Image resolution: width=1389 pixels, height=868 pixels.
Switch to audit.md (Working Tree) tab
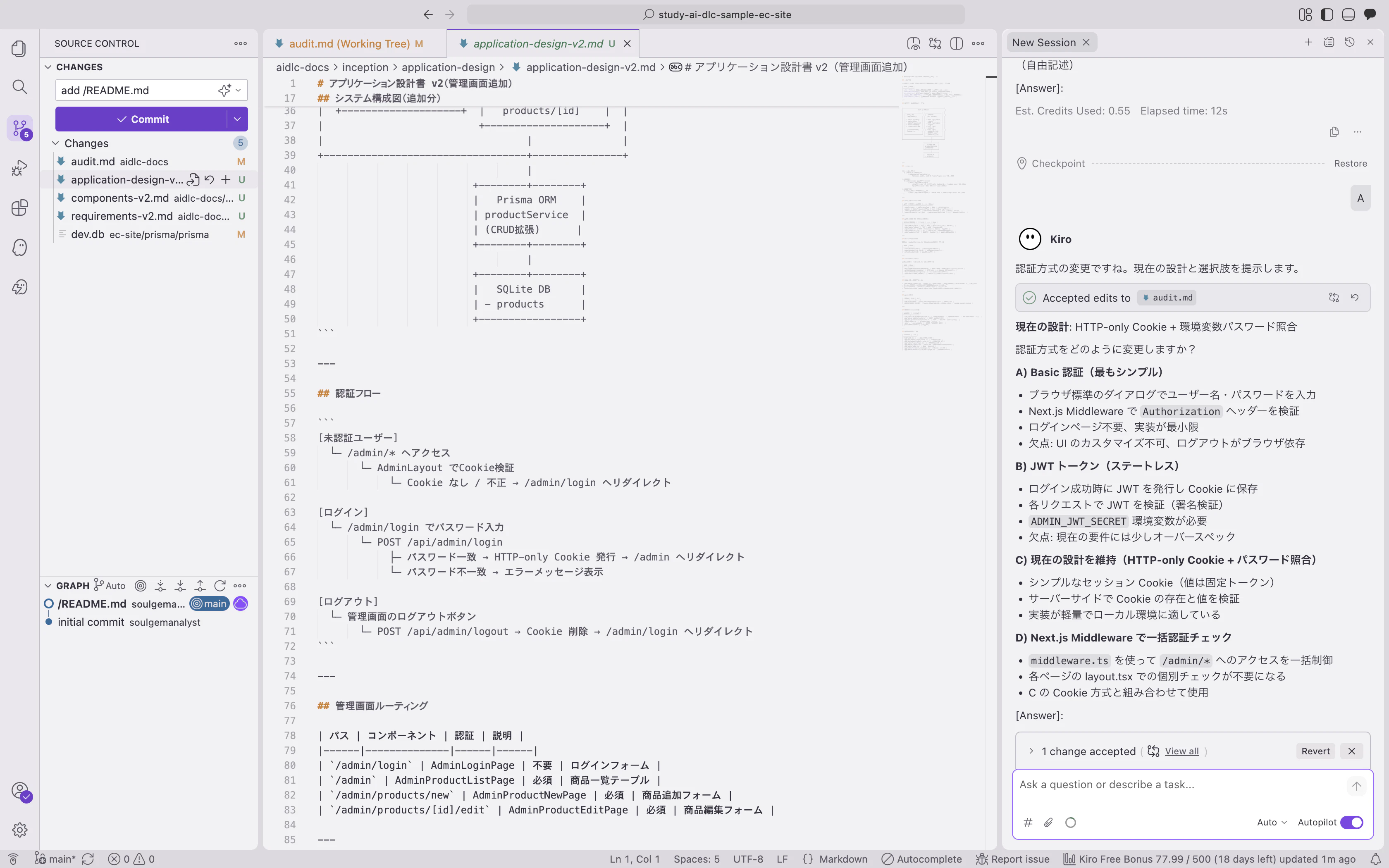coord(355,44)
